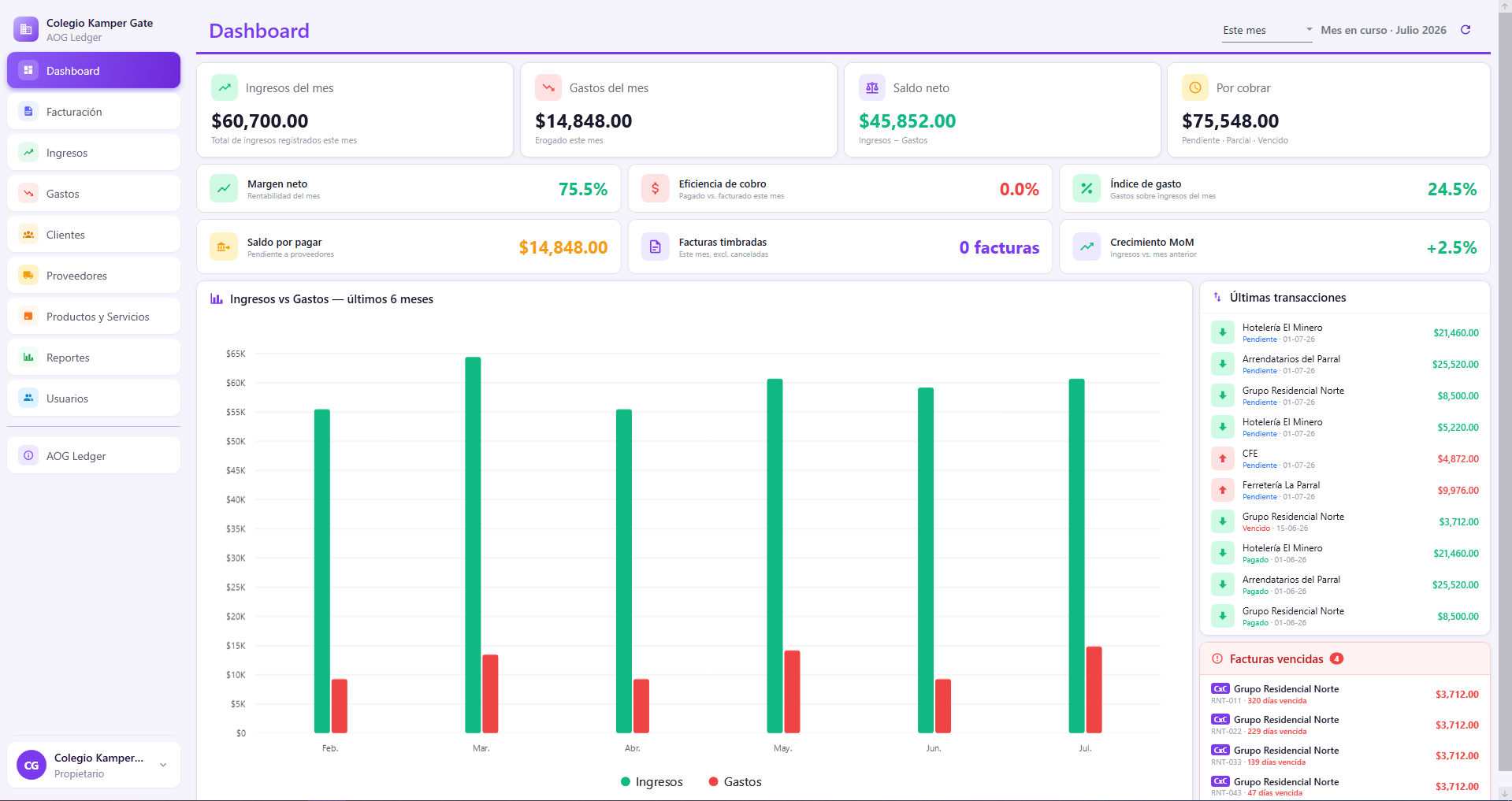Screen dimensions: 1512x801
Task: Click the AOG Ledger info icon
Action: [x=28, y=455]
